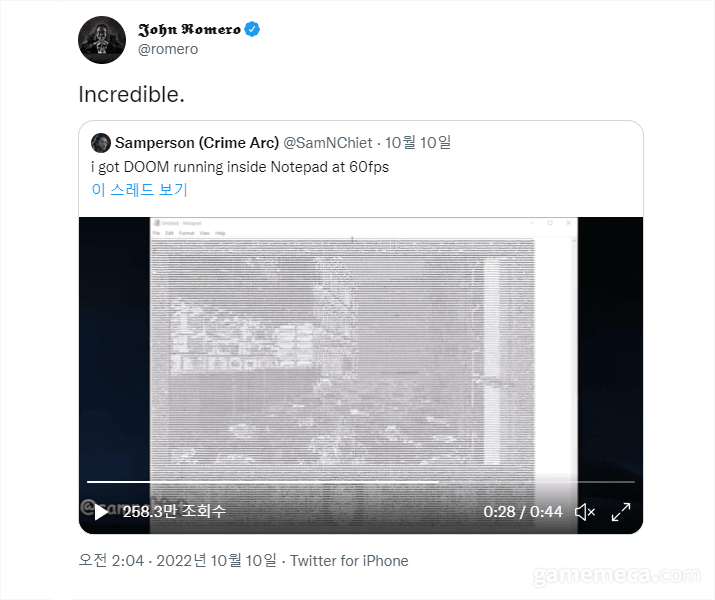Click the tweet timestamp 오전 2:04
This screenshot has height=600, width=715.
pyautogui.click(x=111, y=560)
